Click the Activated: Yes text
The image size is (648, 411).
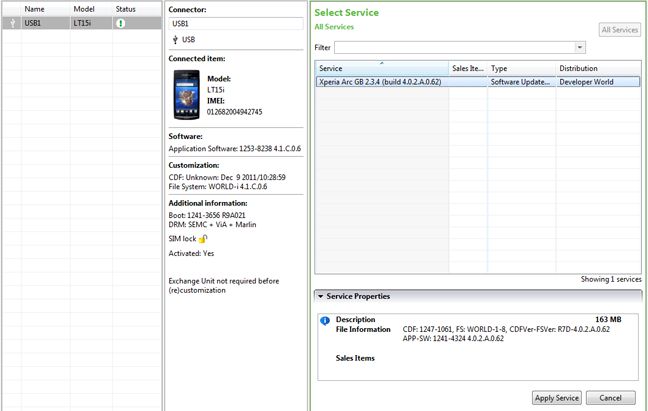click(x=191, y=254)
